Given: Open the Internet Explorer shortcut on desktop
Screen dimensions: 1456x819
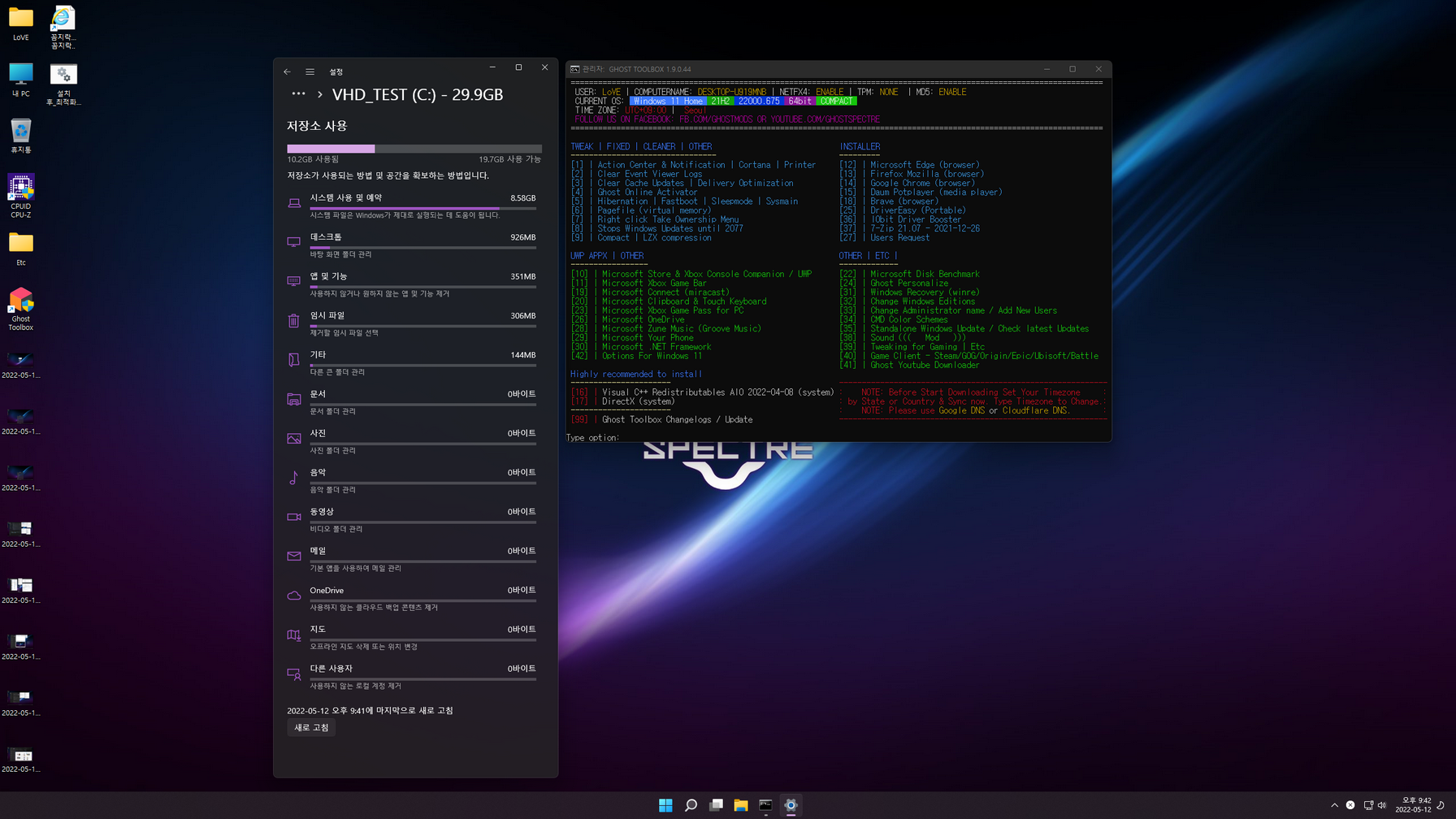Looking at the screenshot, I should click(63, 28).
